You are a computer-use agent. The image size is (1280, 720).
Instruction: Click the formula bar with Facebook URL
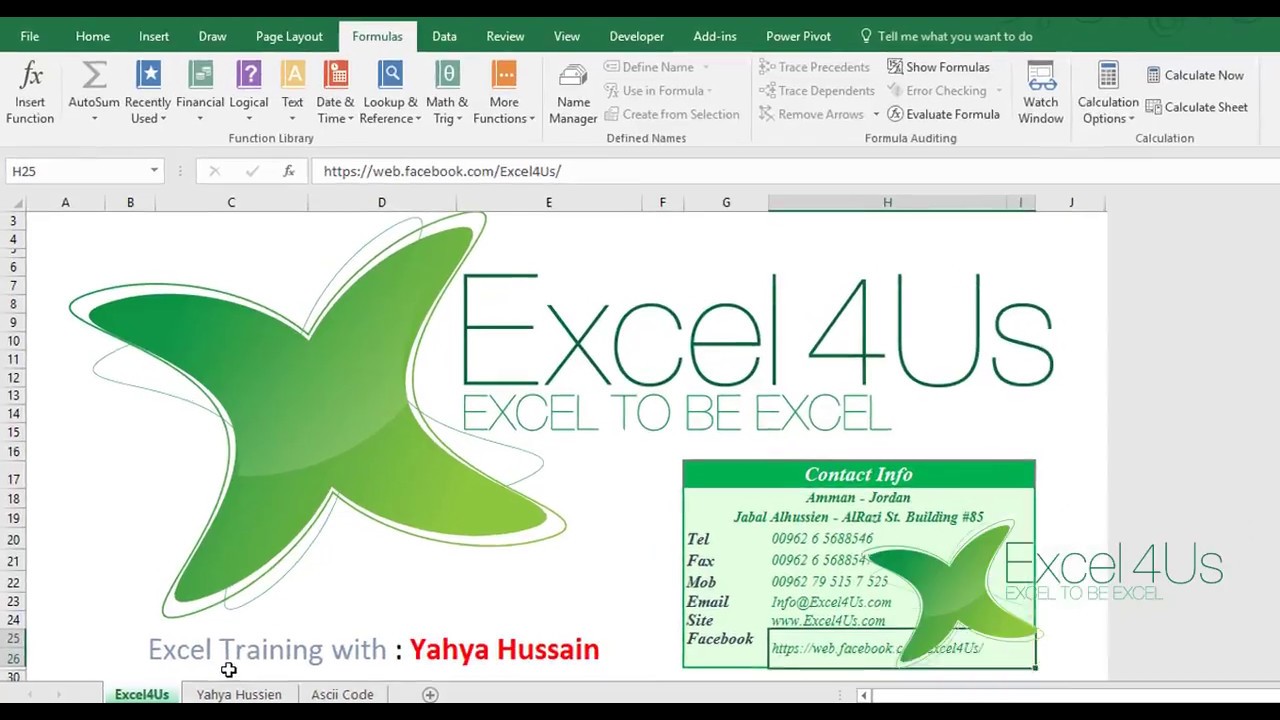pos(795,171)
